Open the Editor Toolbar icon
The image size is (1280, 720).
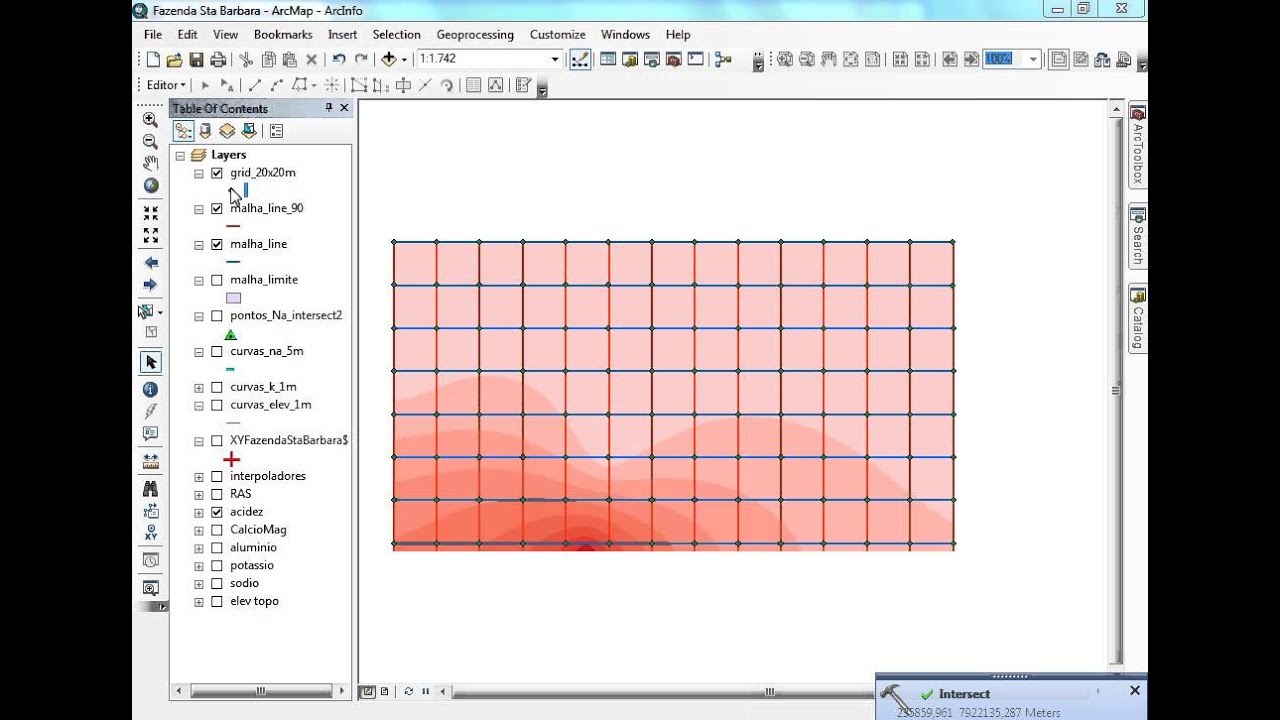point(580,60)
